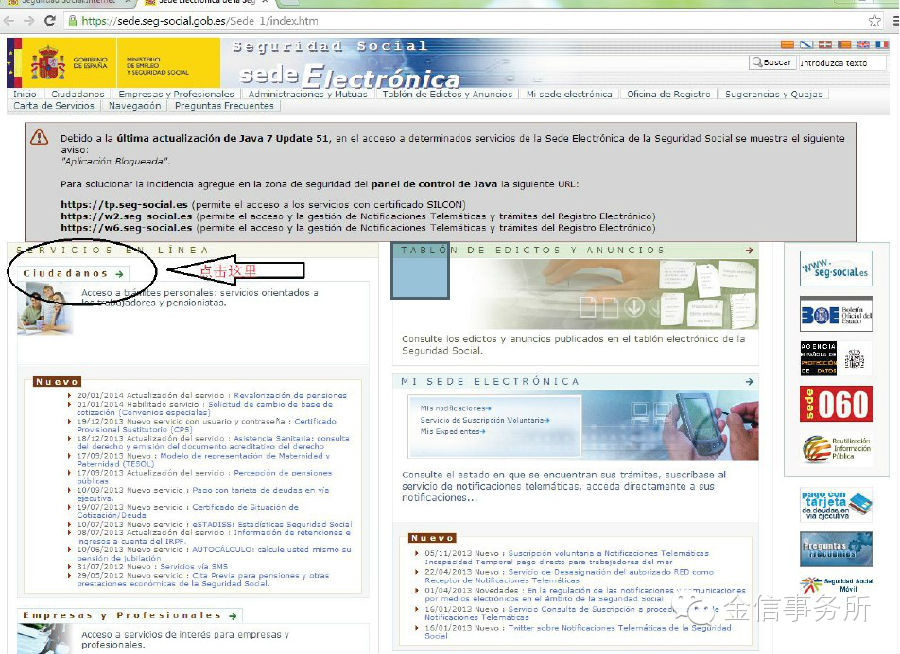Click the browser forward arrow
Viewport: 900px width, 654px height.
pos(29,21)
